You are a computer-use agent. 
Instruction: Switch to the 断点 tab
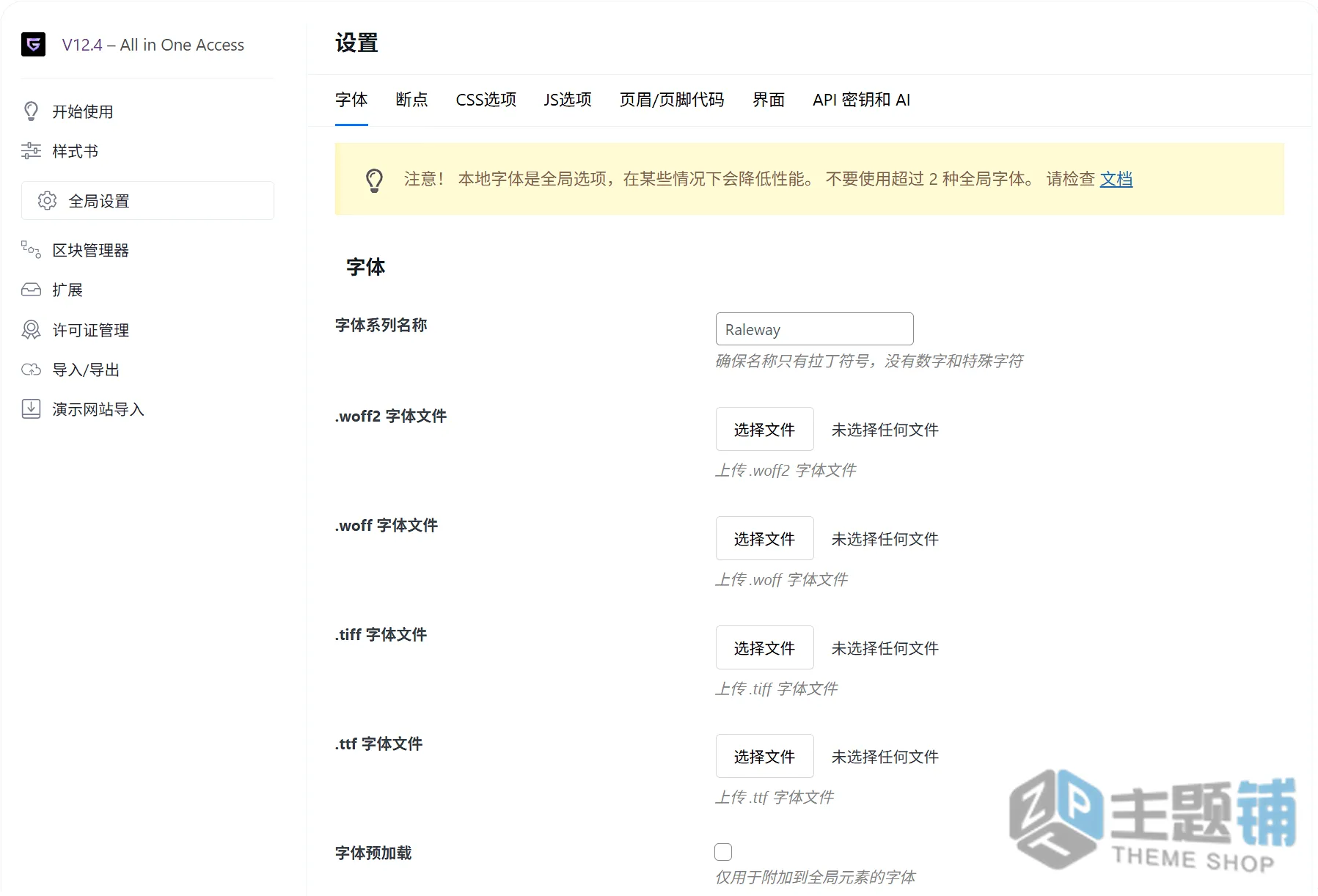click(x=411, y=100)
